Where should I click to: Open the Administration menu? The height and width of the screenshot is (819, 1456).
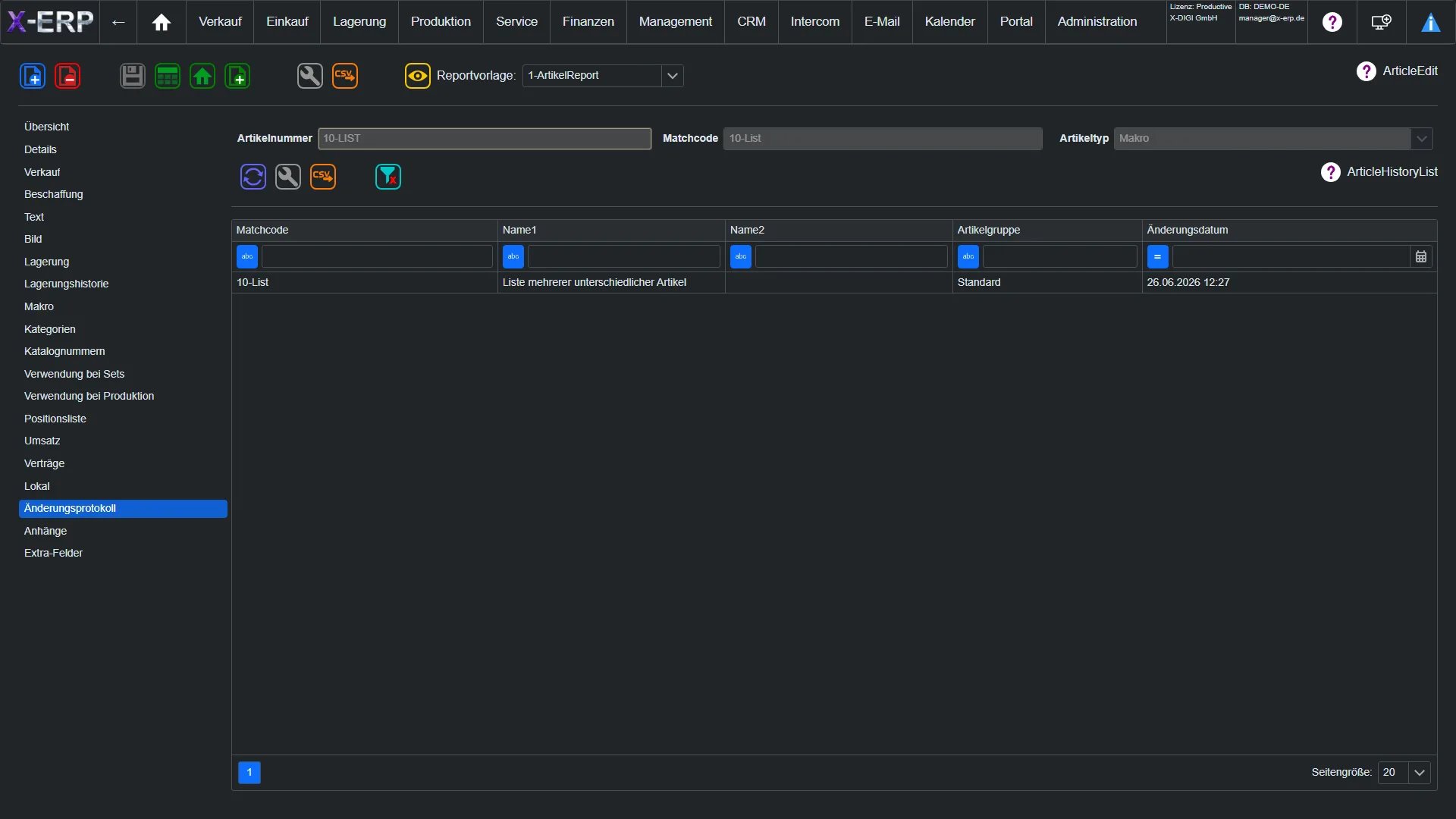click(1097, 22)
